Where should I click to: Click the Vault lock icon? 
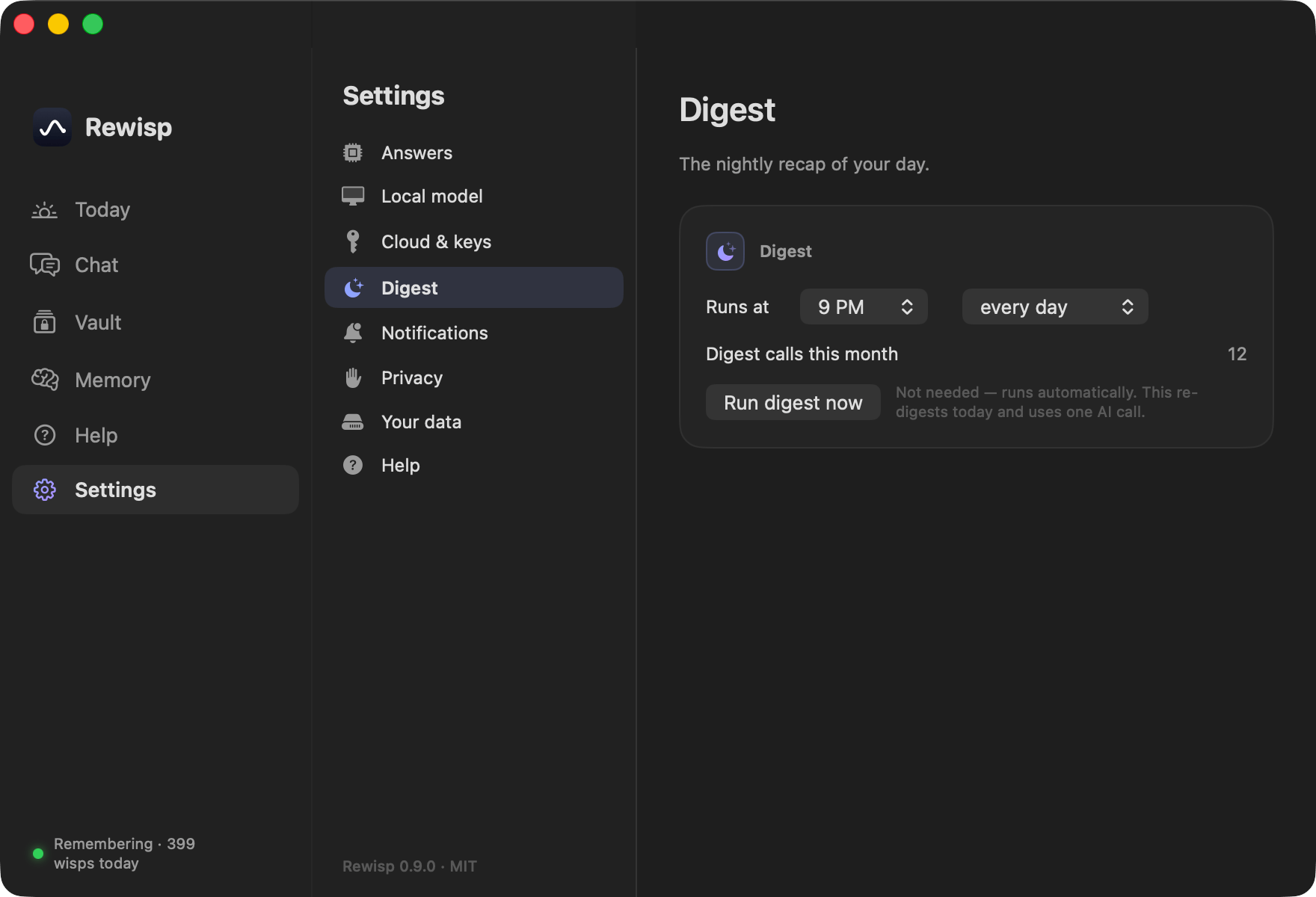[x=45, y=322]
